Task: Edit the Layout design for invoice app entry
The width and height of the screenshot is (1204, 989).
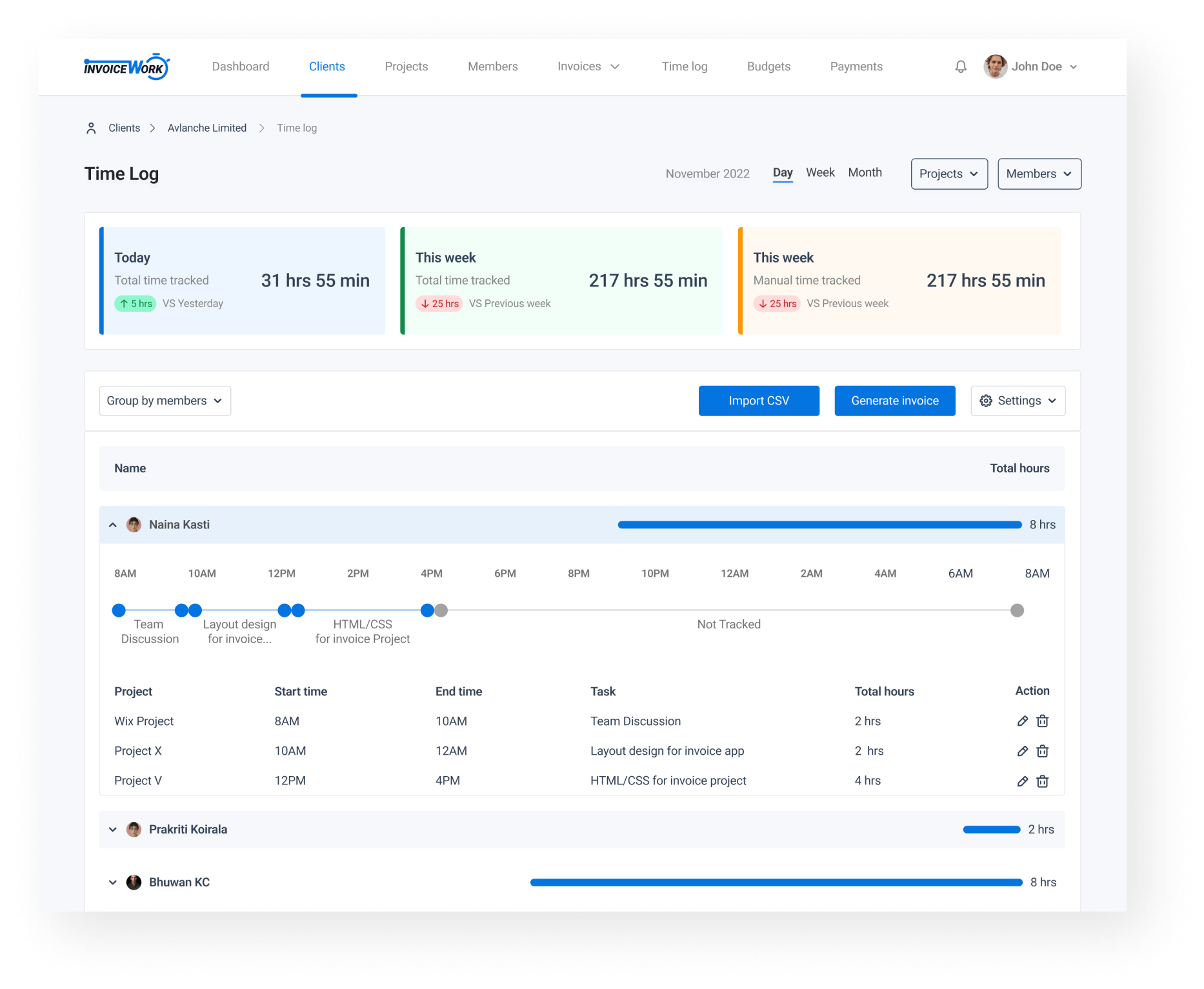Action: [1023, 751]
